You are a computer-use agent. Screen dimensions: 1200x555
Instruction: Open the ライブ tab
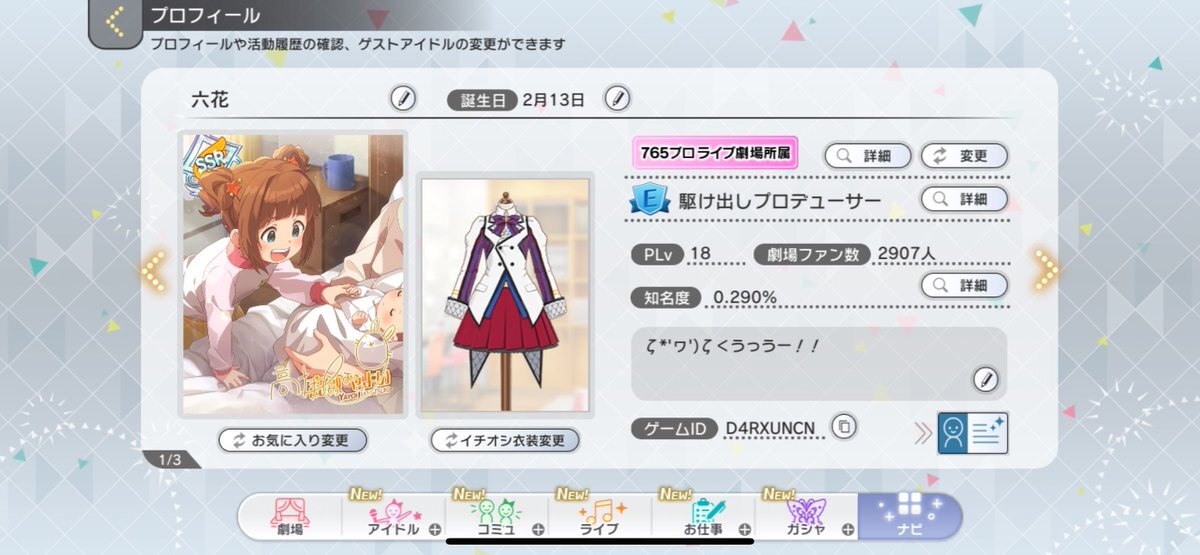point(600,517)
